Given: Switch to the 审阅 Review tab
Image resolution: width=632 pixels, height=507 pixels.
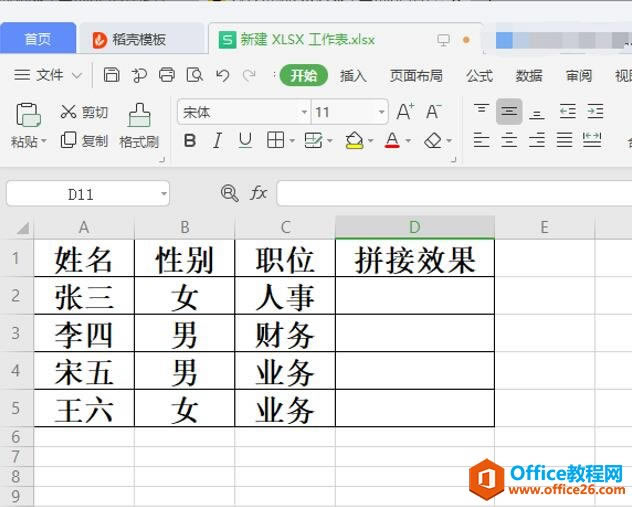Looking at the screenshot, I should [579, 75].
